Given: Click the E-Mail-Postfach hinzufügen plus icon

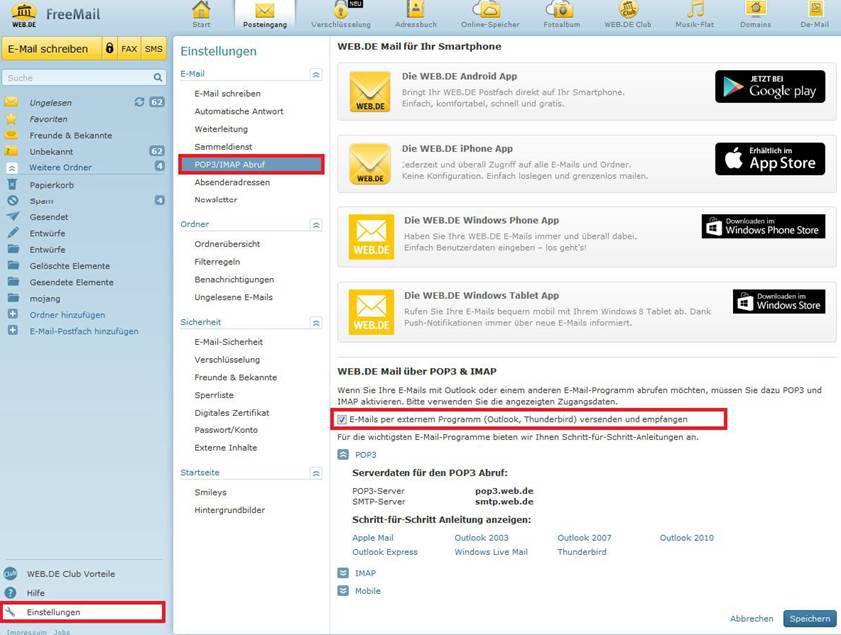Looking at the screenshot, I should 13,331.
